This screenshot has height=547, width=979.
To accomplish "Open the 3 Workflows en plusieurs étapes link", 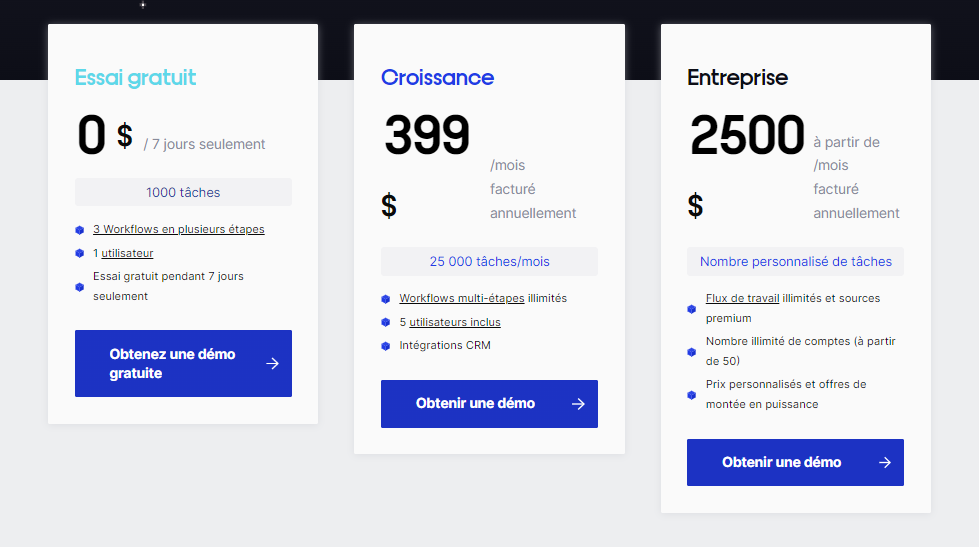I will click(179, 229).
